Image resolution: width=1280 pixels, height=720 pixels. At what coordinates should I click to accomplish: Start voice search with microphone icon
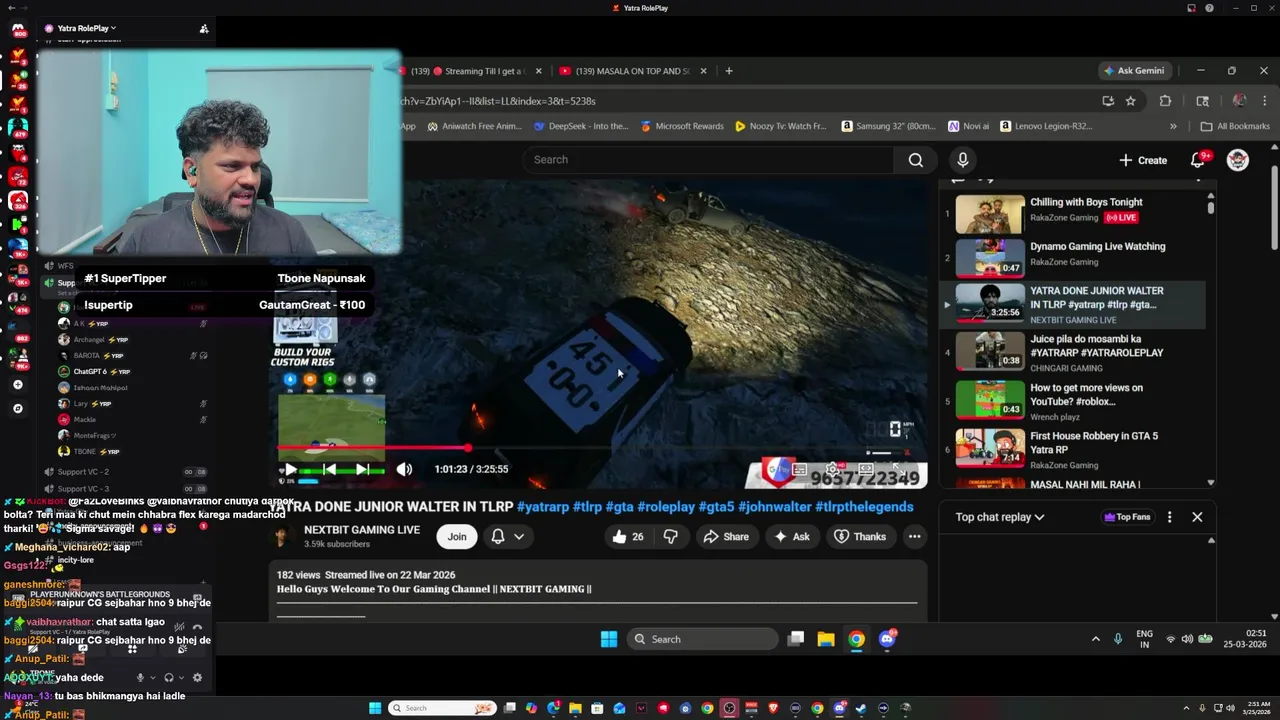click(963, 160)
